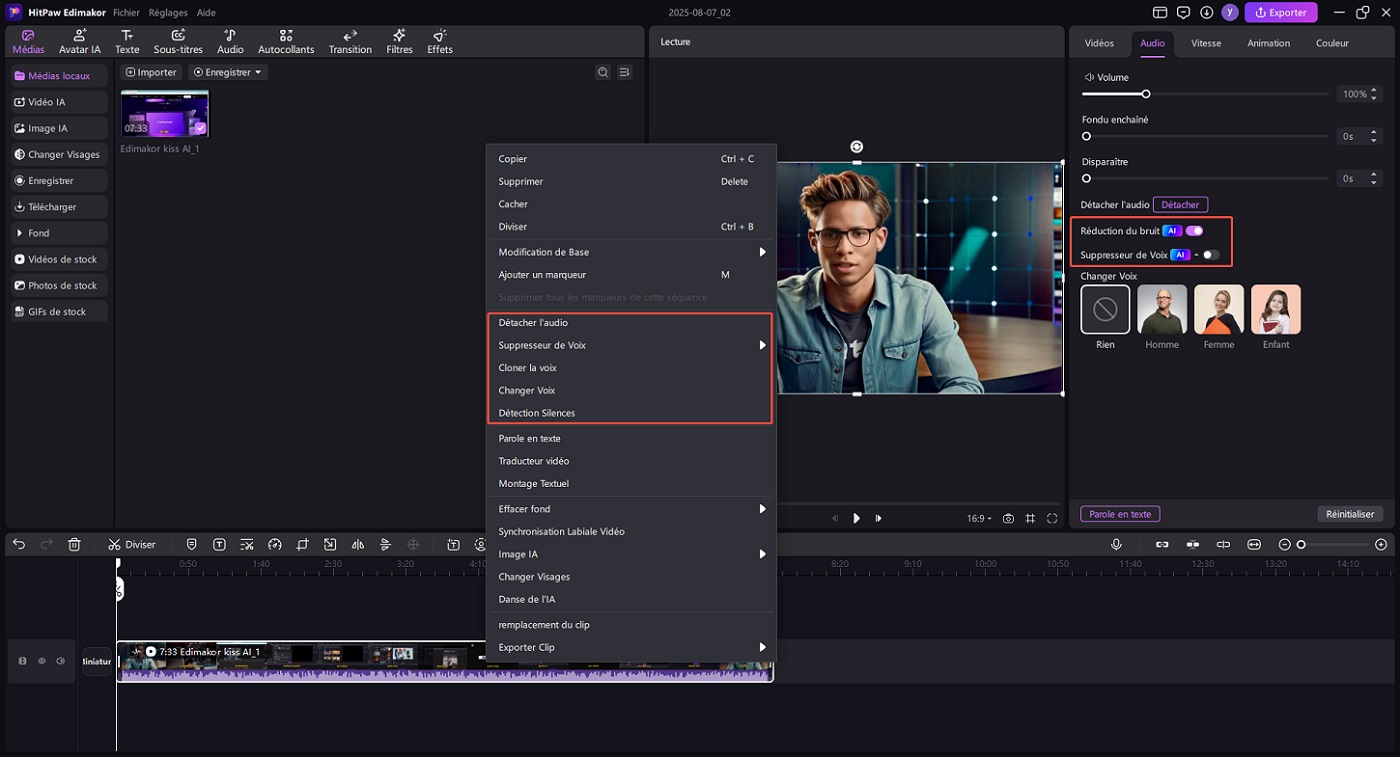Choose the Femme voice changer preset
The height and width of the screenshot is (757, 1400).
[1219, 309]
